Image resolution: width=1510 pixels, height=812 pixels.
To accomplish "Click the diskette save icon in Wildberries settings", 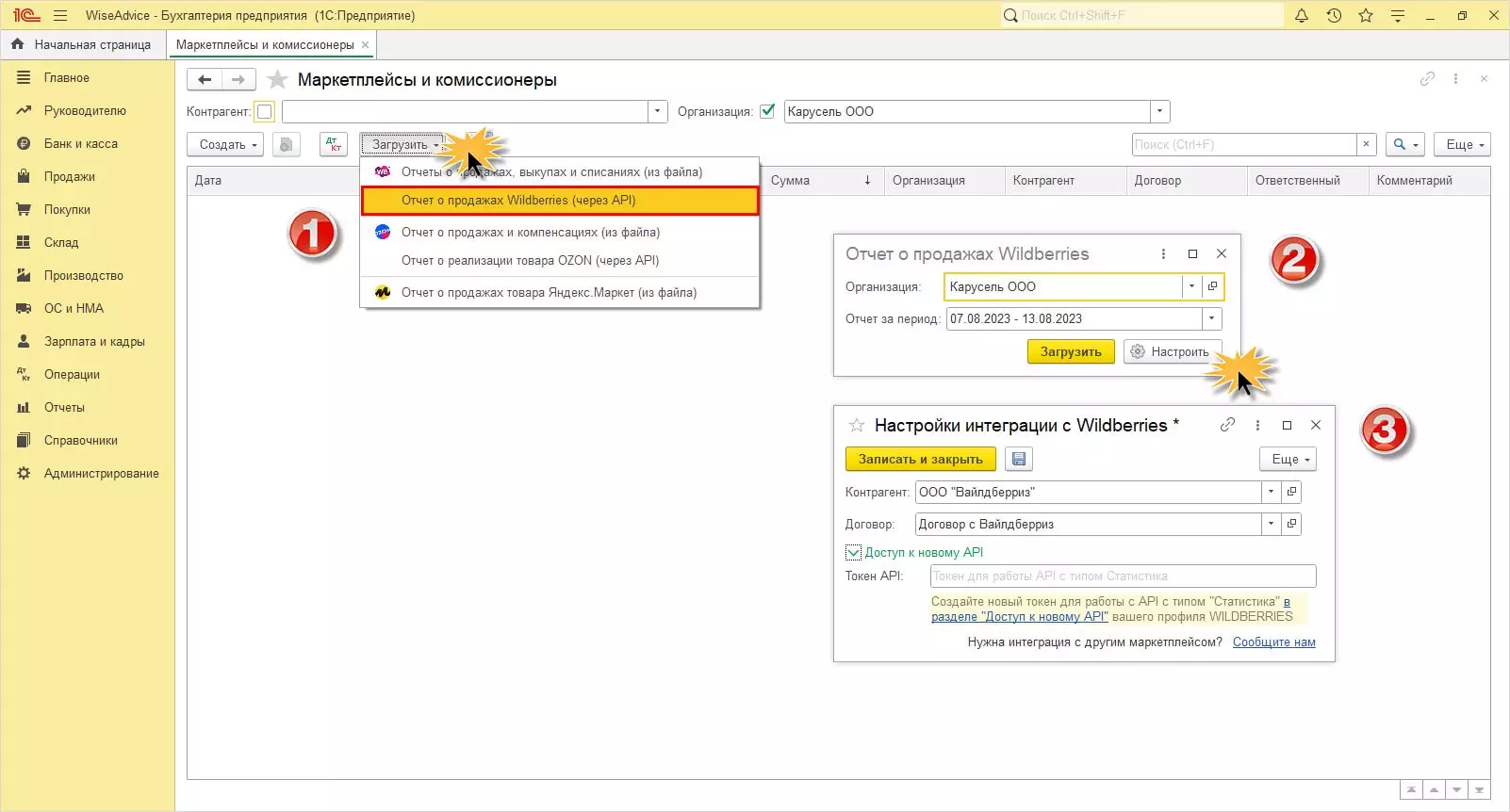I will 1018,459.
